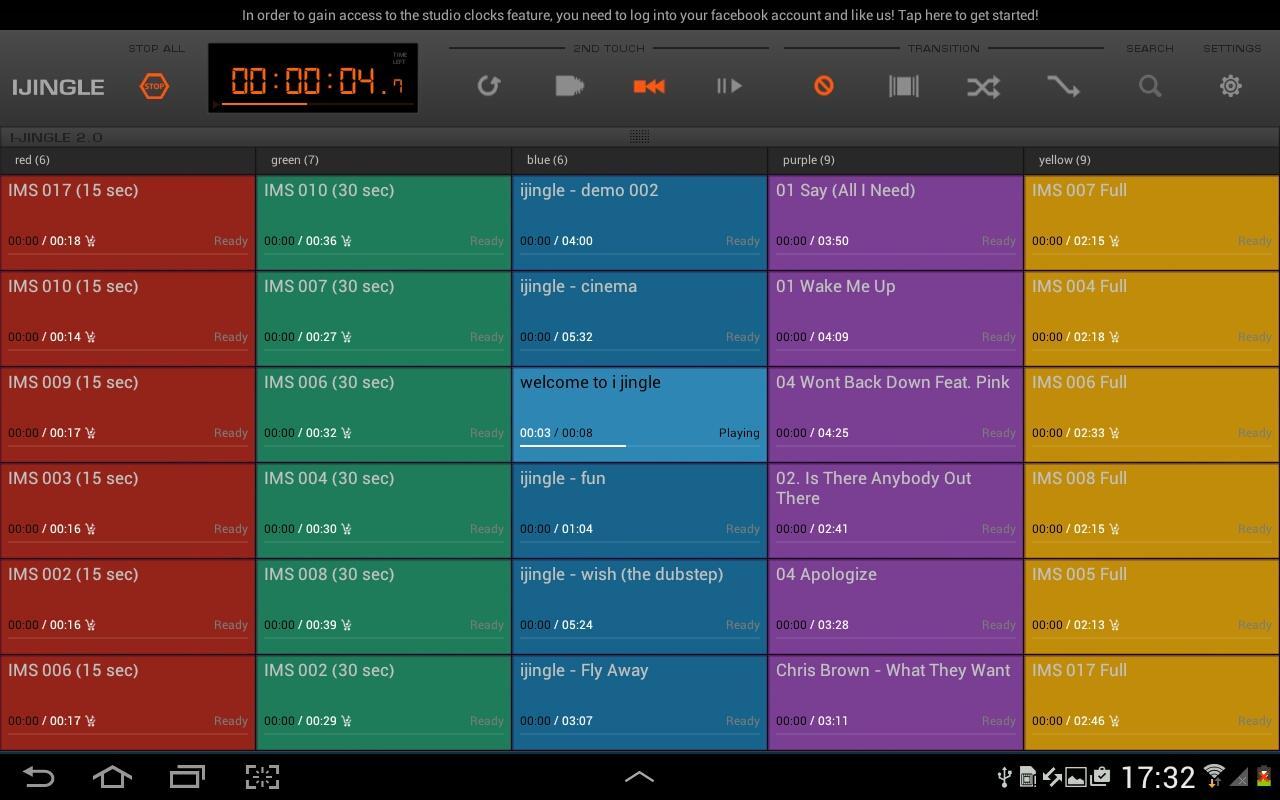Tap the playing welcome to i jingle pad

click(640, 414)
